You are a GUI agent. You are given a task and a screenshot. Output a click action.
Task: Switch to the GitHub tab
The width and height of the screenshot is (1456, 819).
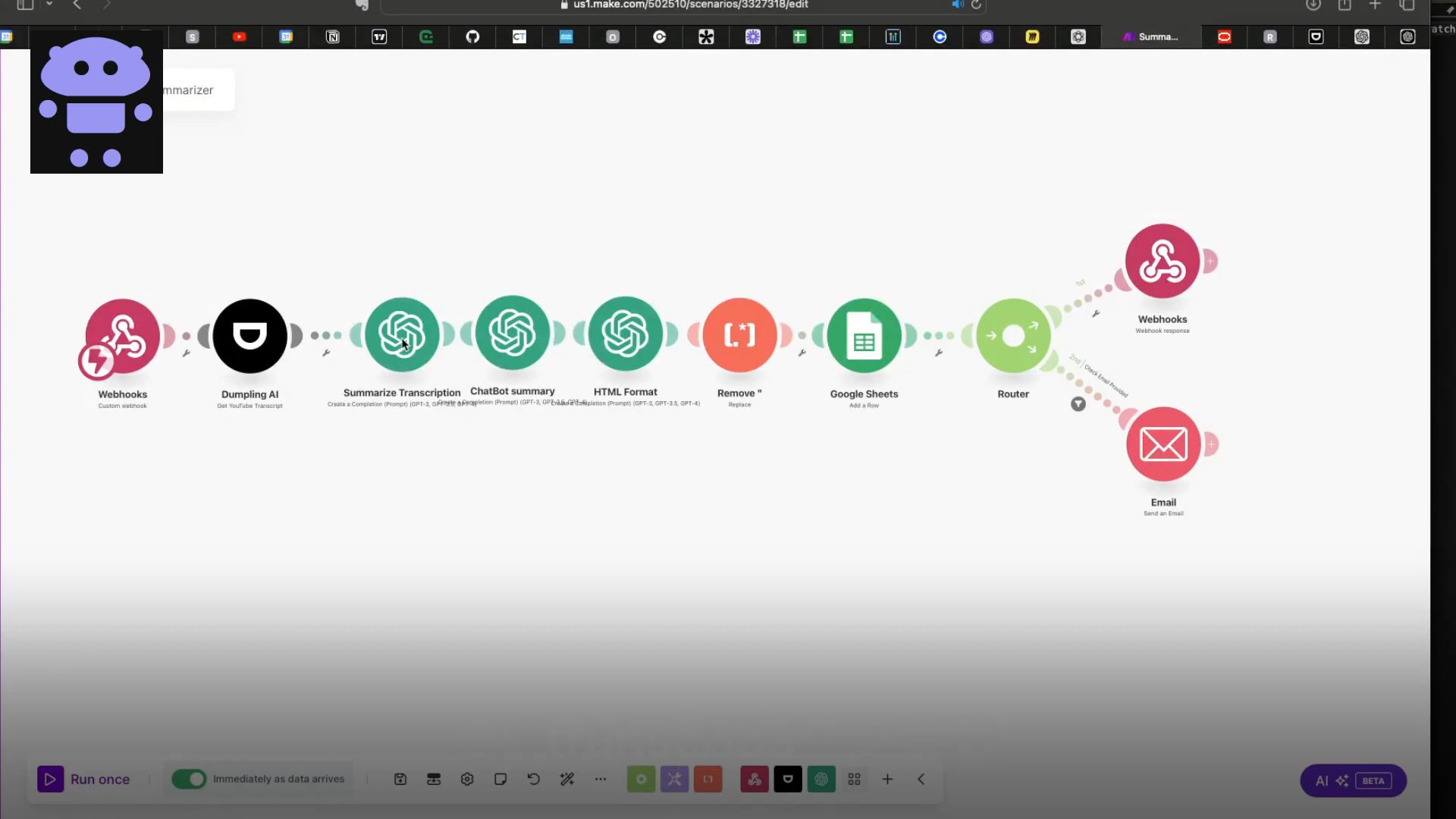click(x=473, y=36)
